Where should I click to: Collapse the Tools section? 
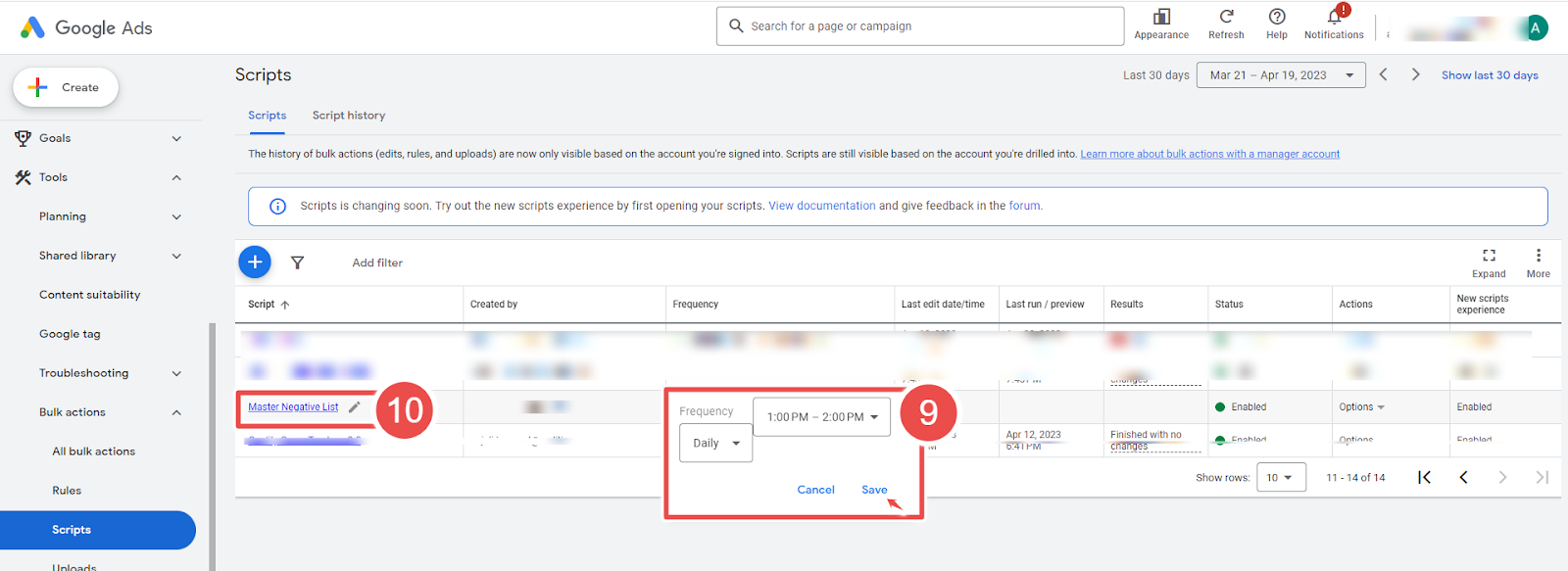pos(176,177)
